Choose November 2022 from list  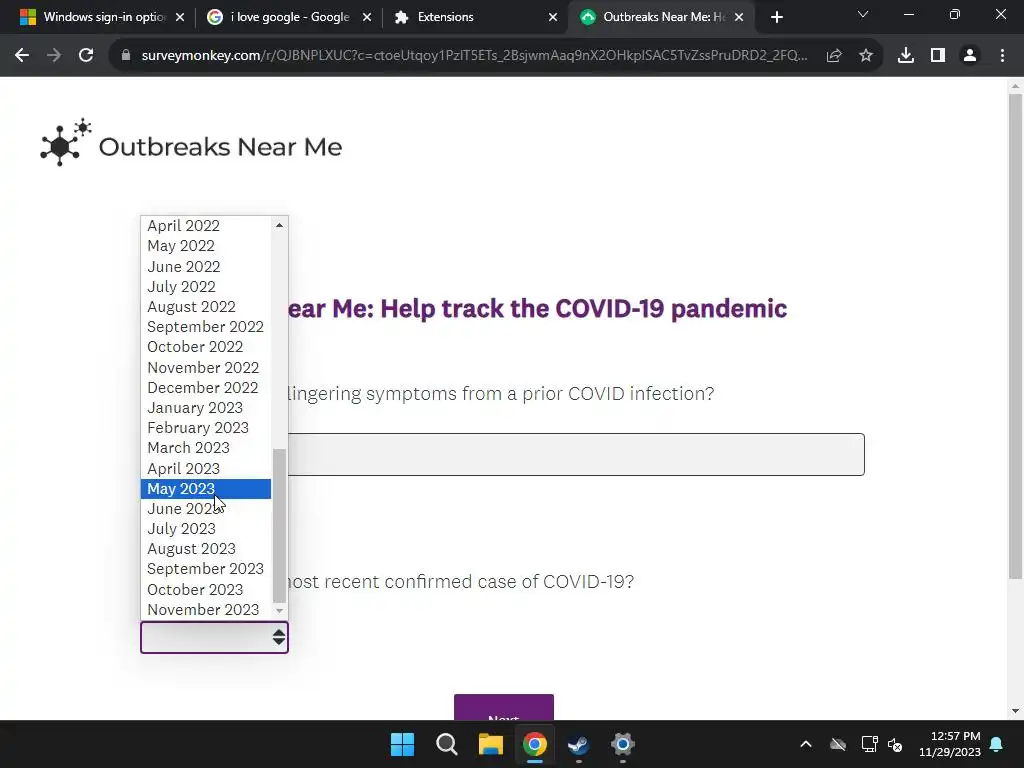tap(206, 368)
